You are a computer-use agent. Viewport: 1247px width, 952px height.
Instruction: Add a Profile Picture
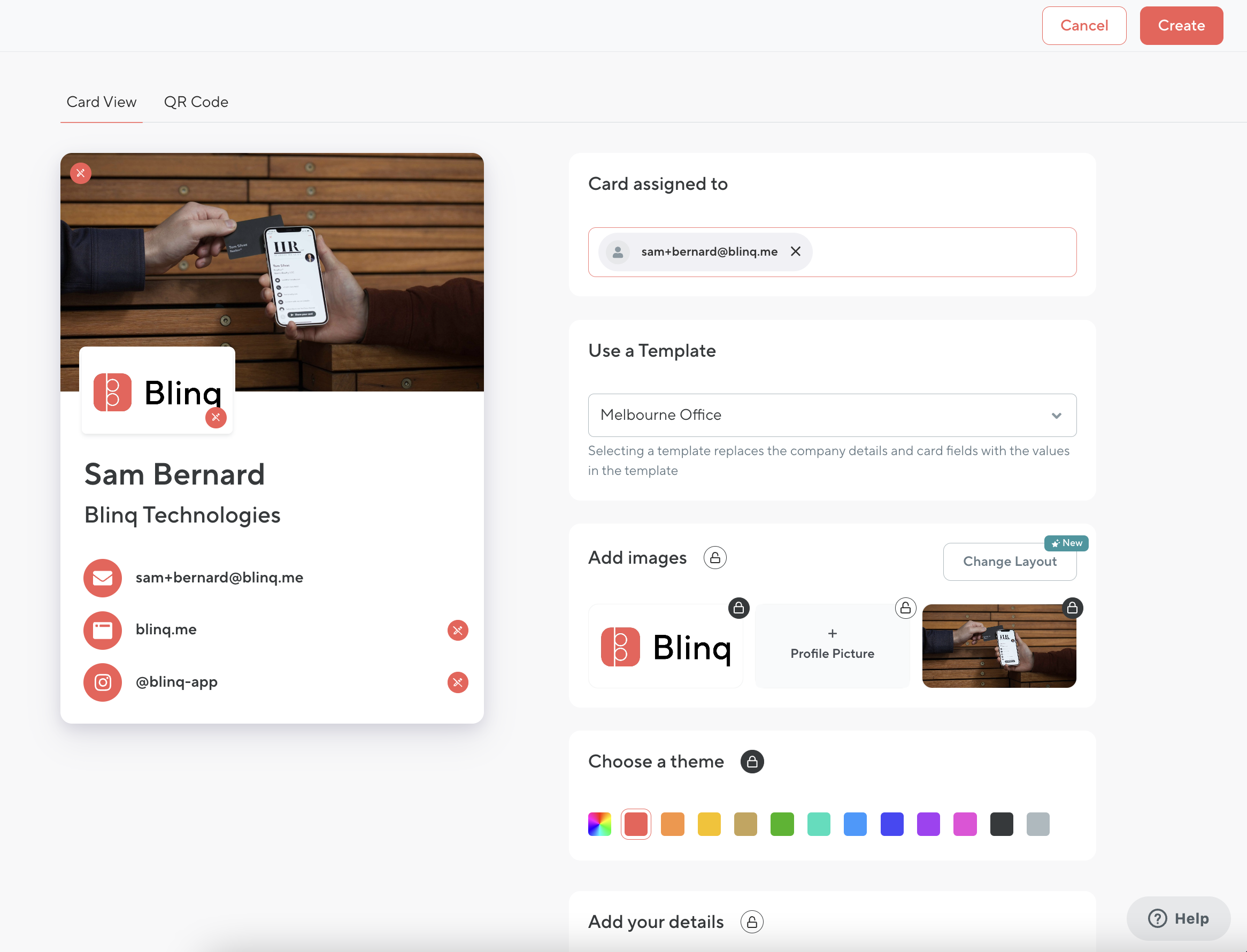coord(832,646)
